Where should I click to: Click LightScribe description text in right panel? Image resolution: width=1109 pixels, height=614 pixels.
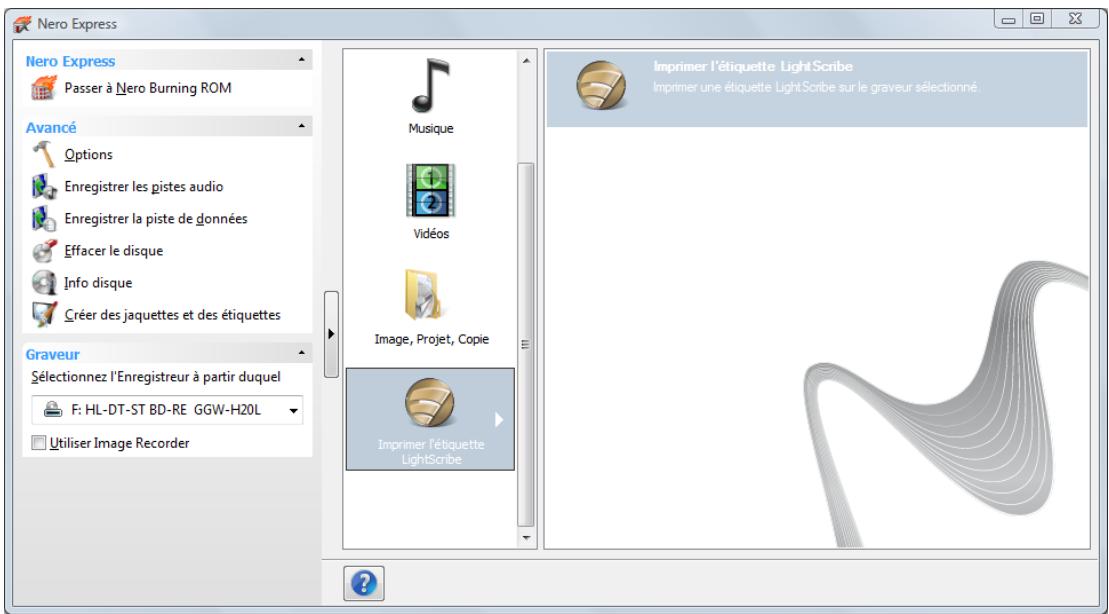(x=815, y=88)
